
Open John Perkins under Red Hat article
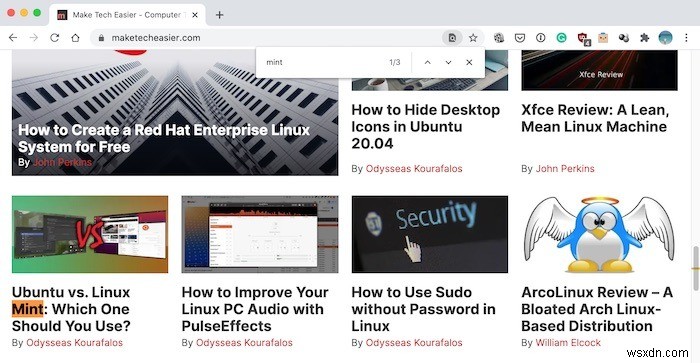click(62, 162)
